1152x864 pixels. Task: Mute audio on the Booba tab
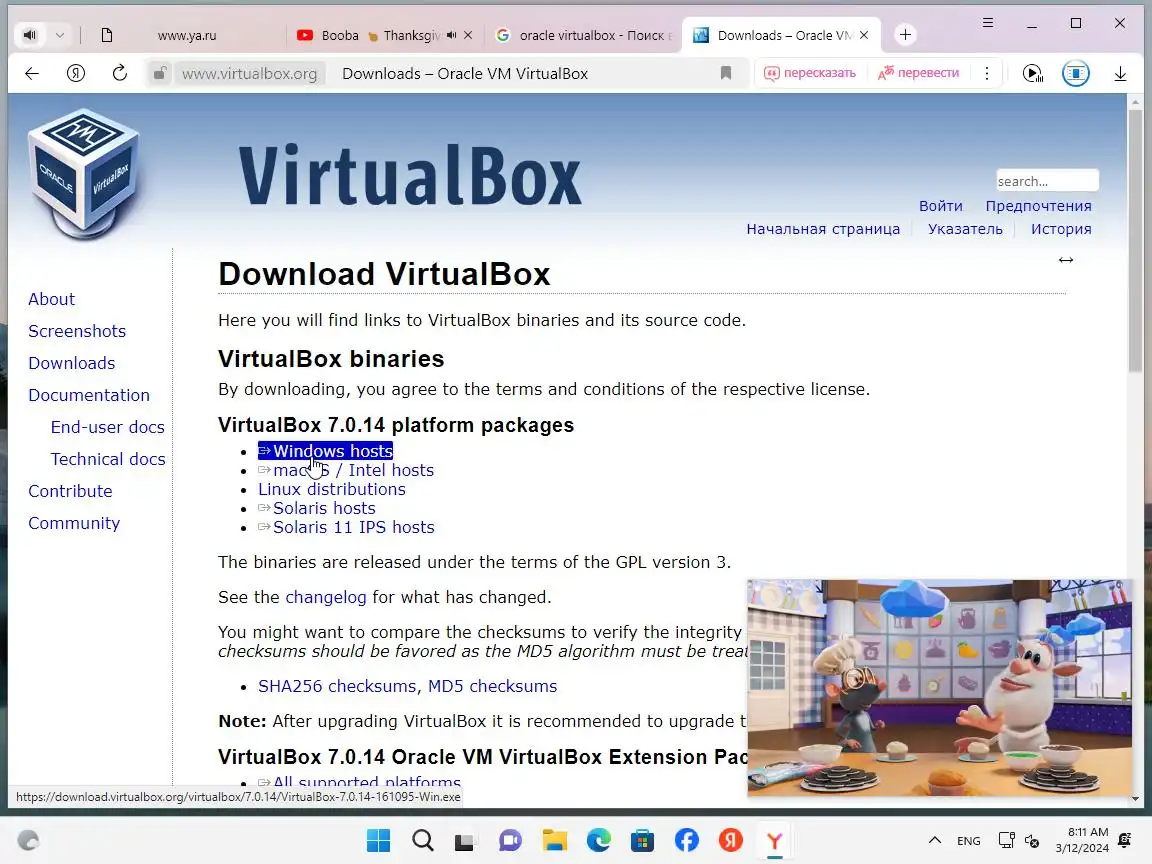click(451, 35)
